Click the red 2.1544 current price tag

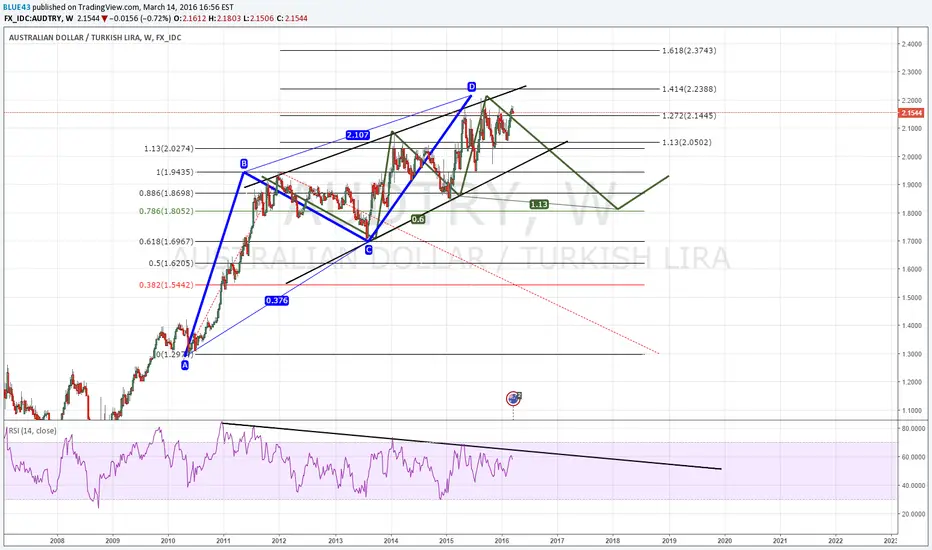click(911, 113)
